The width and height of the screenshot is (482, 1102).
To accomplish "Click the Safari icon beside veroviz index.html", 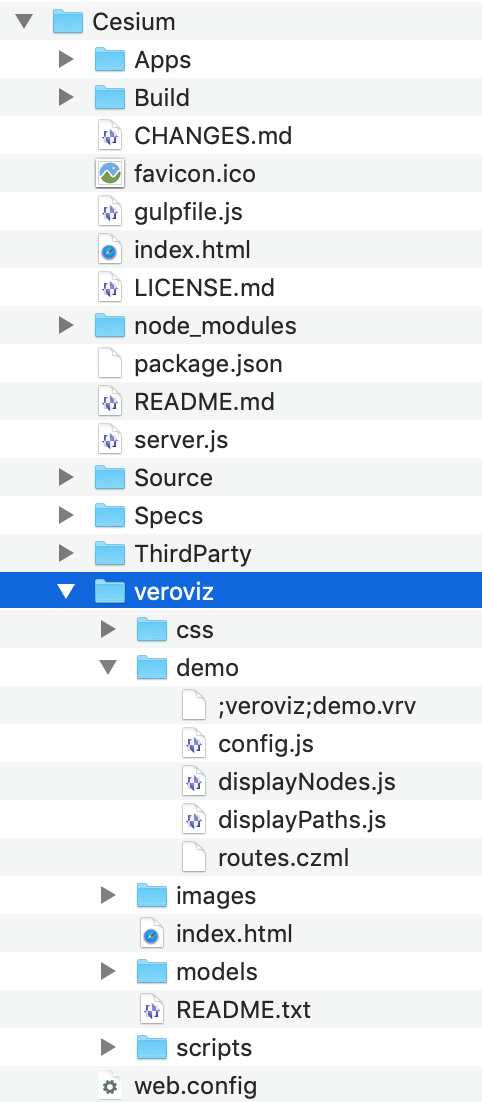I will pyautogui.click(x=151, y=933).
